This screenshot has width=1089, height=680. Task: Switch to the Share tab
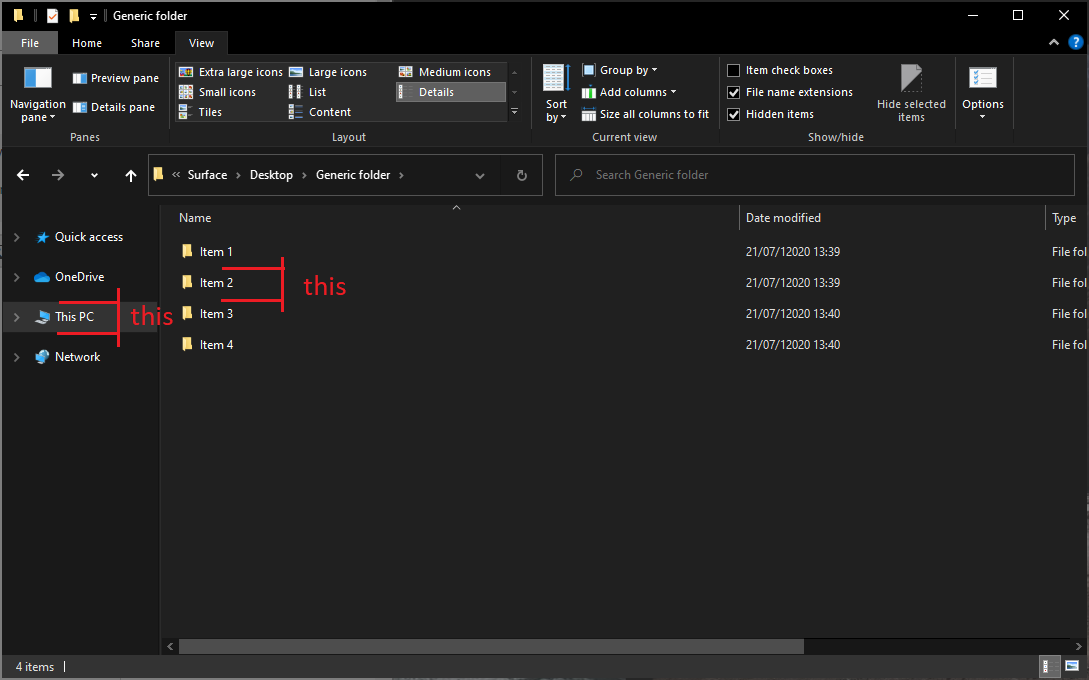(x=145, y=43)
